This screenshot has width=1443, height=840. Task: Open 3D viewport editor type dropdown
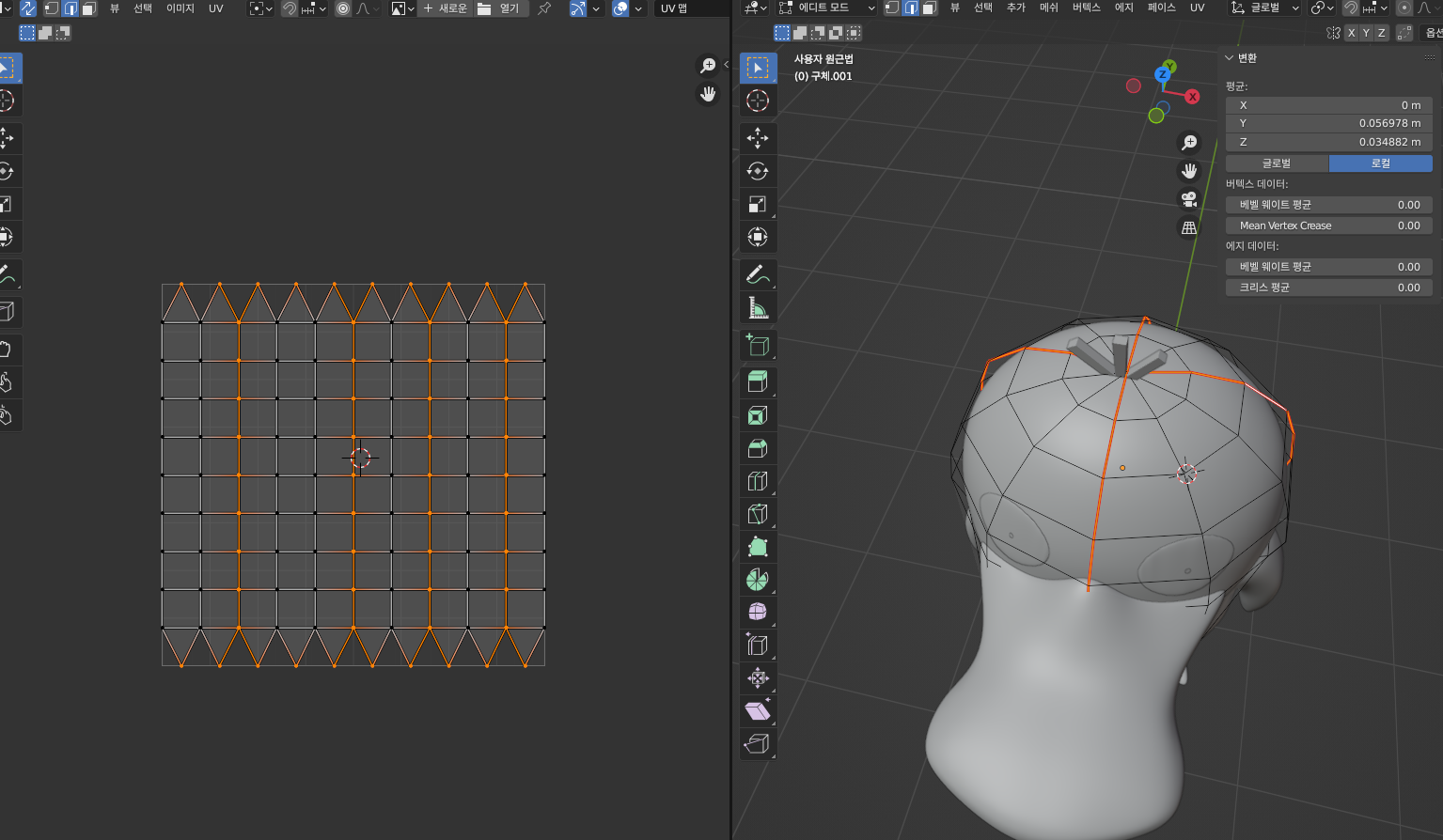click(x=755, y=8)
